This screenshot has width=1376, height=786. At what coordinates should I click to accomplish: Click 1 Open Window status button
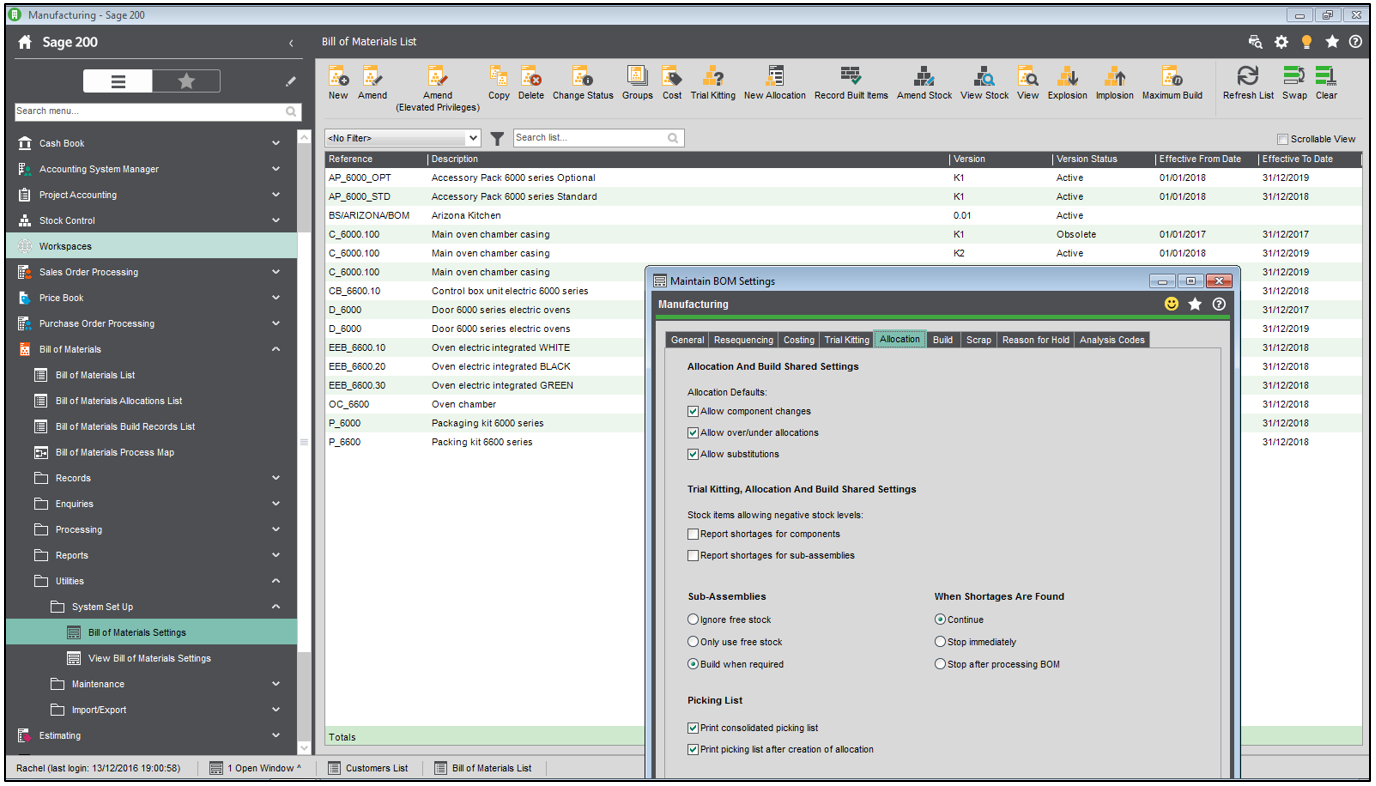(255, 768)
